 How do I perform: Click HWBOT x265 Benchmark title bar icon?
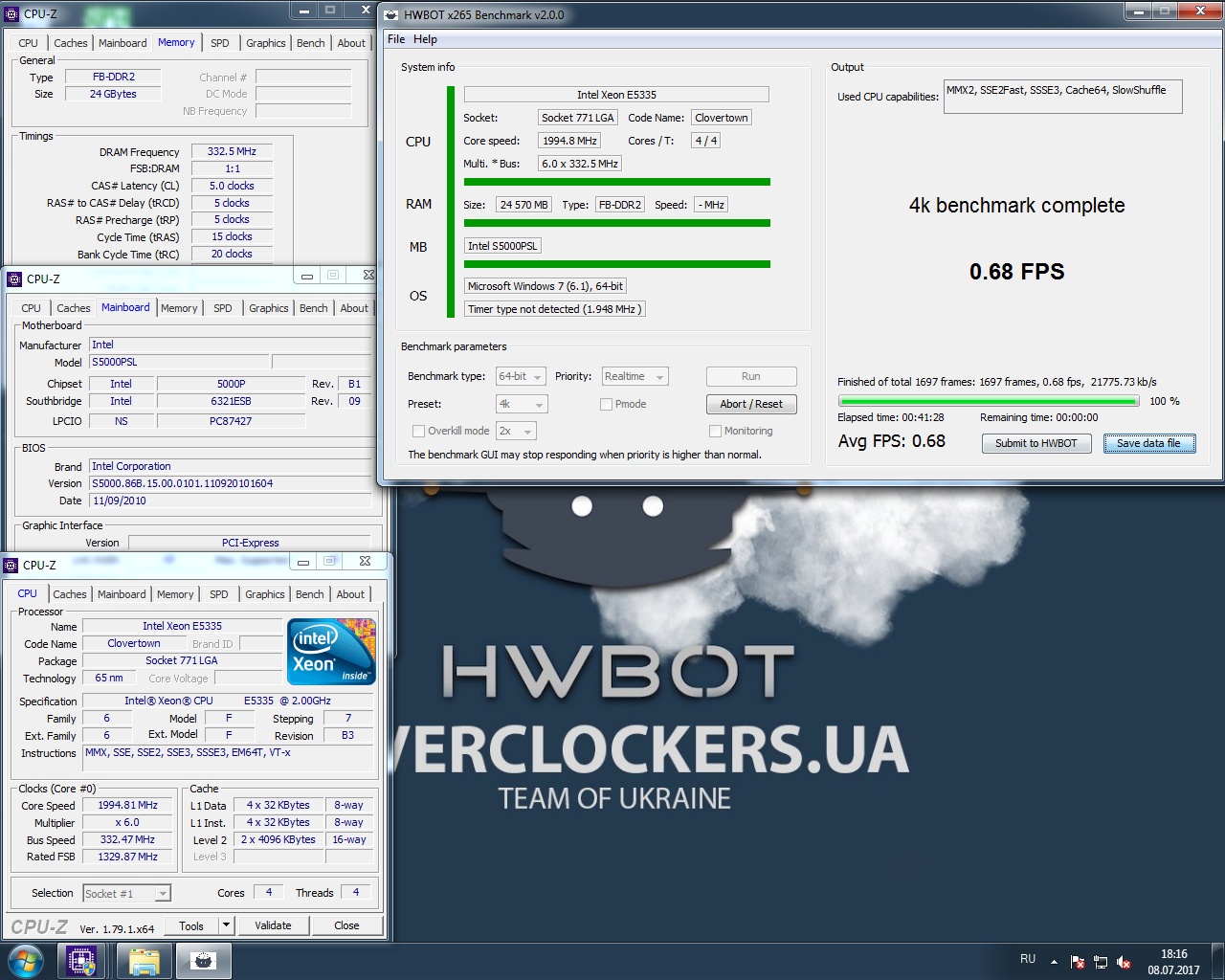tap(390, 14)
